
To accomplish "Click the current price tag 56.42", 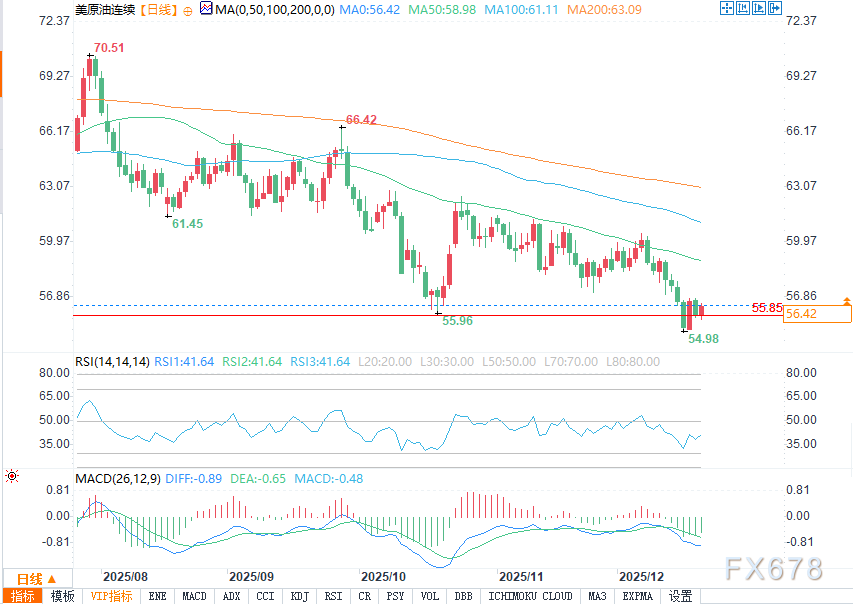I will 817,314.
